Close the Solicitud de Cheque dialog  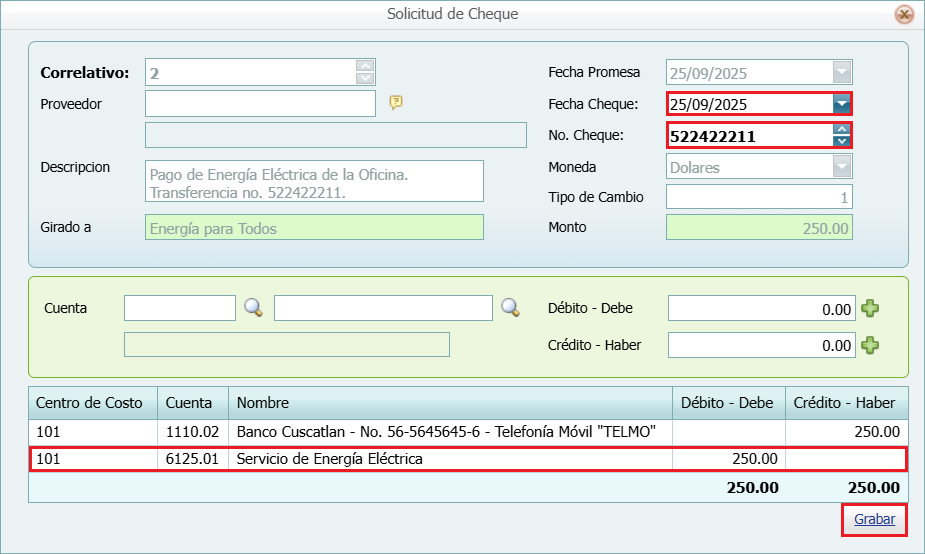[x=904, y=14]
